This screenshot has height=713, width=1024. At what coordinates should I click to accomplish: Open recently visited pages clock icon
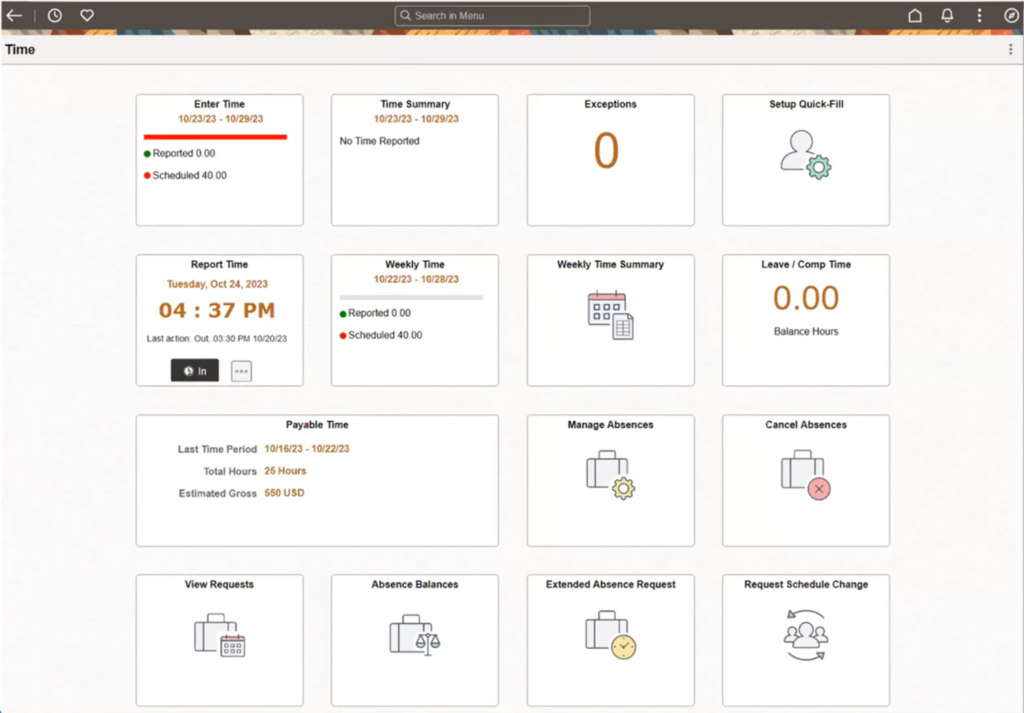pos(54,15)
